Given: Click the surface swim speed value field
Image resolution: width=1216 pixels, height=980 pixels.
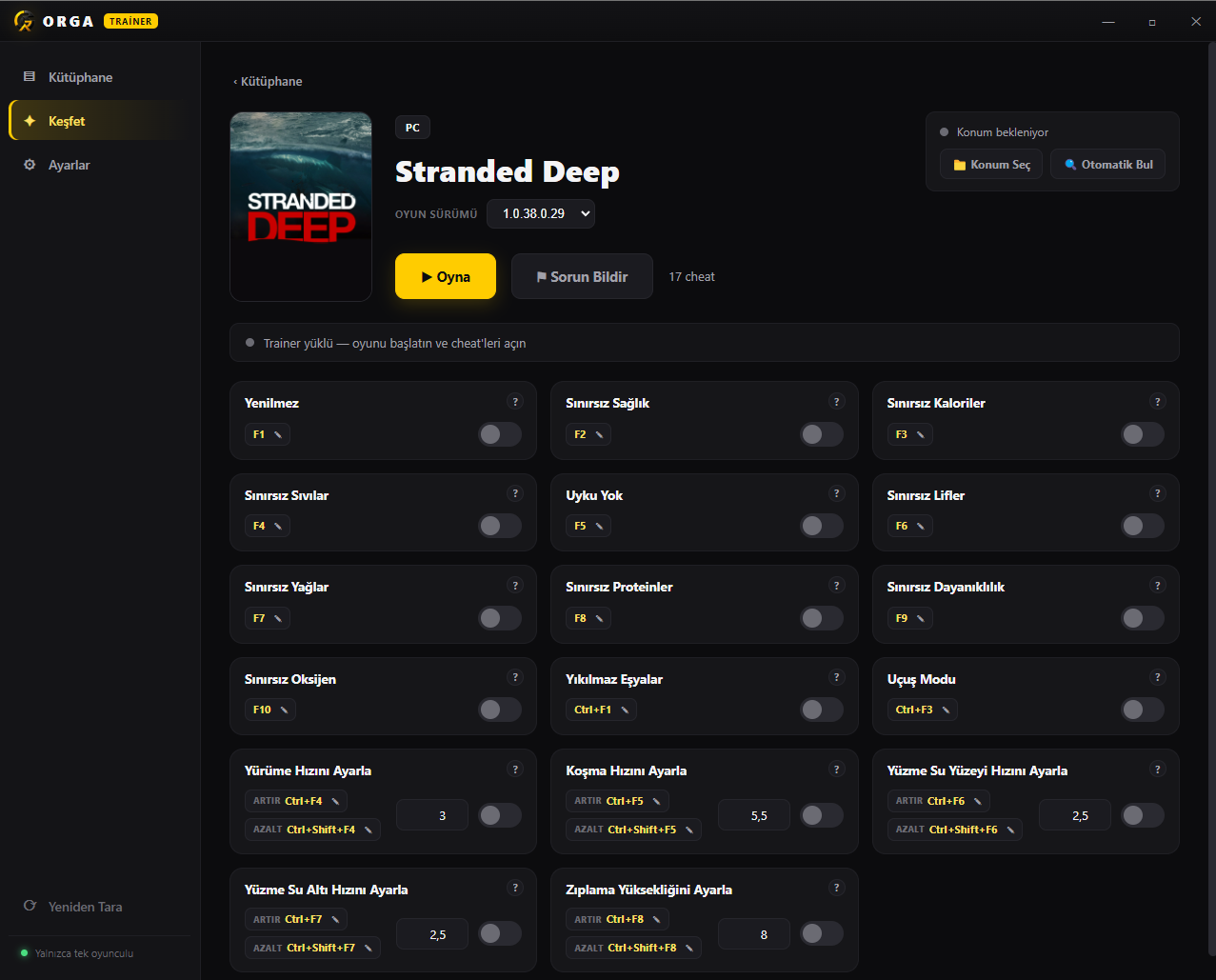Looking at the screenshot, I should [1075, 815].
